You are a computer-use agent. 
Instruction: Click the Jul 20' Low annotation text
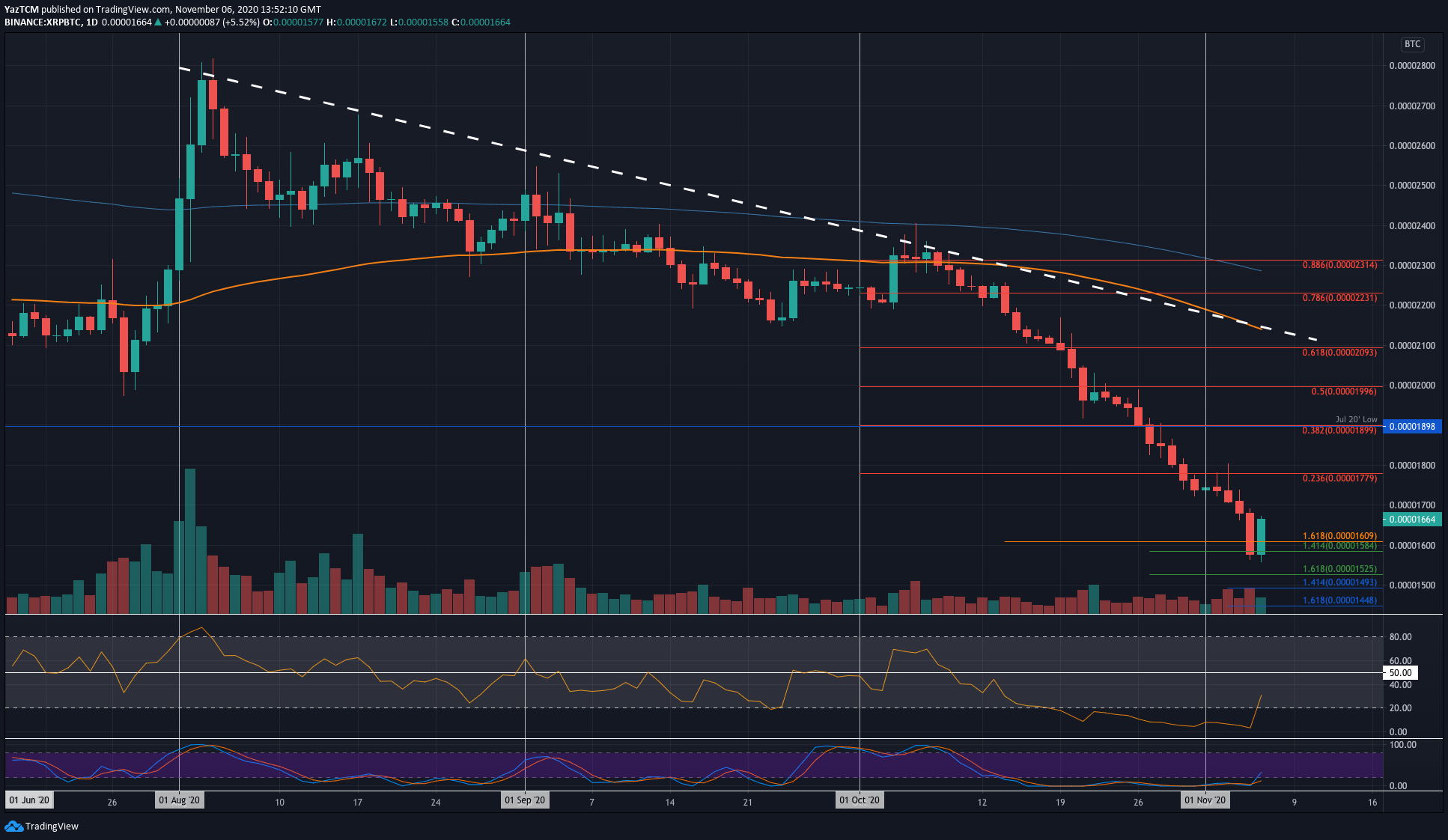(1356, 419)
